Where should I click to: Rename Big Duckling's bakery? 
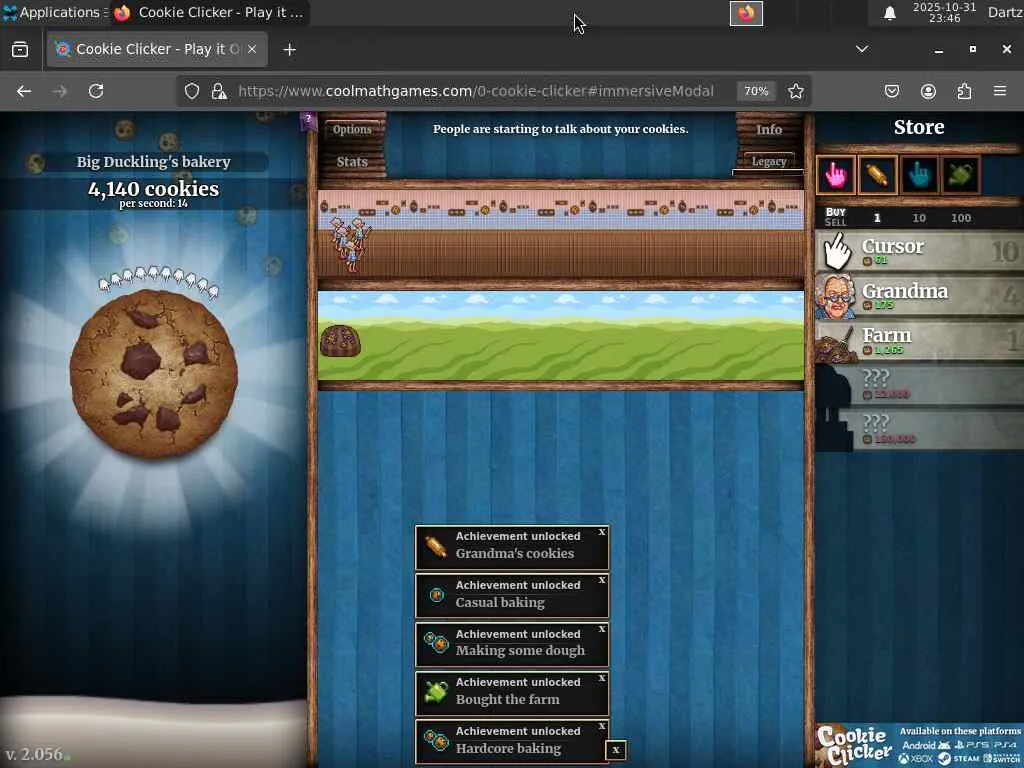pyautogui.click(x=153, y=162)
